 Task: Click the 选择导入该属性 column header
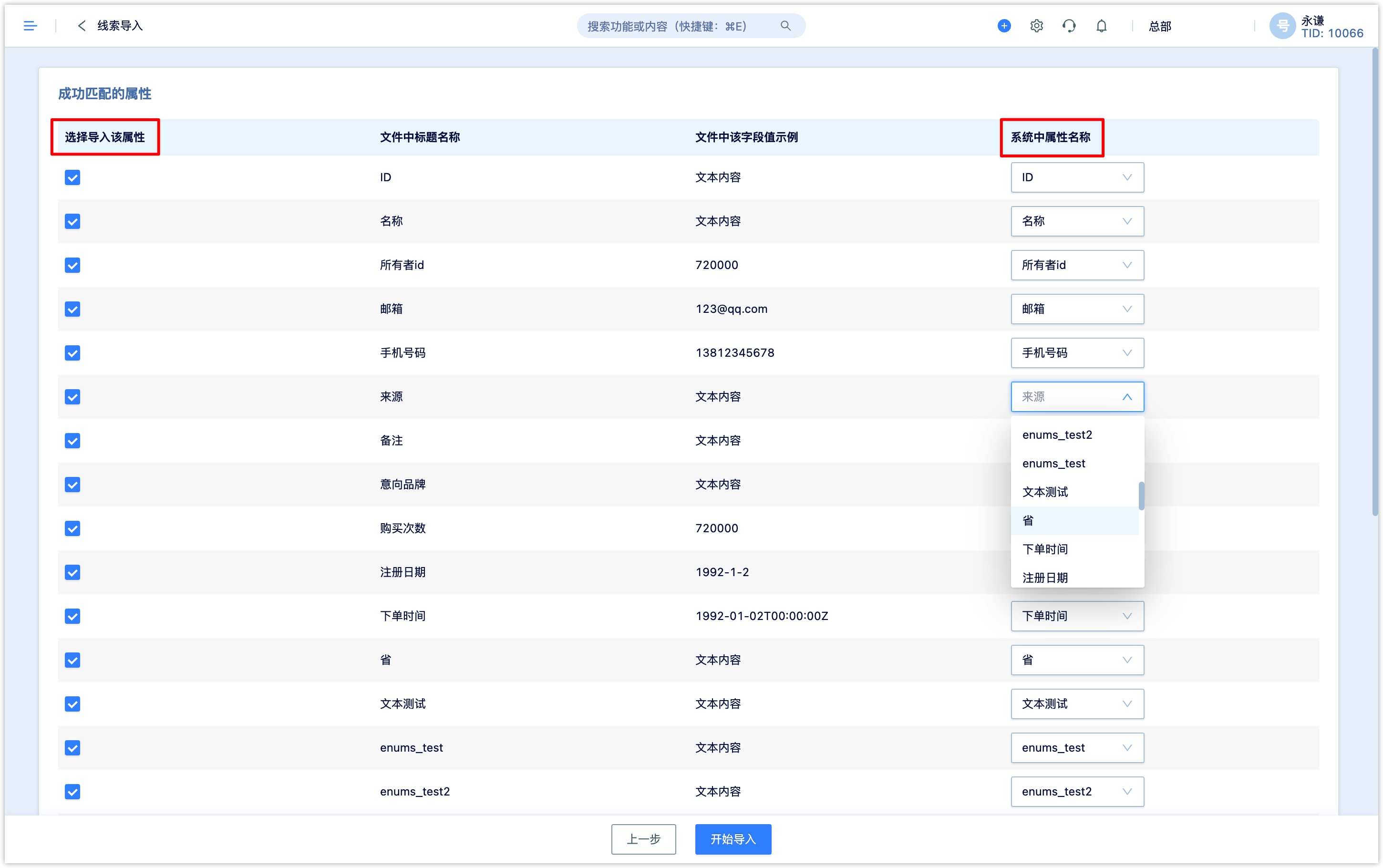point(104,137)
